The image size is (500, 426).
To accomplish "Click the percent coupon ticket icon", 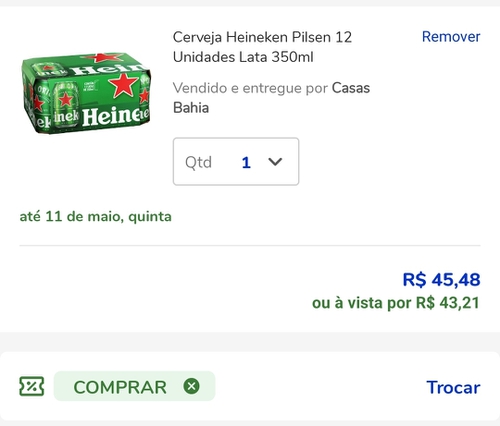I will click(32, 386).
